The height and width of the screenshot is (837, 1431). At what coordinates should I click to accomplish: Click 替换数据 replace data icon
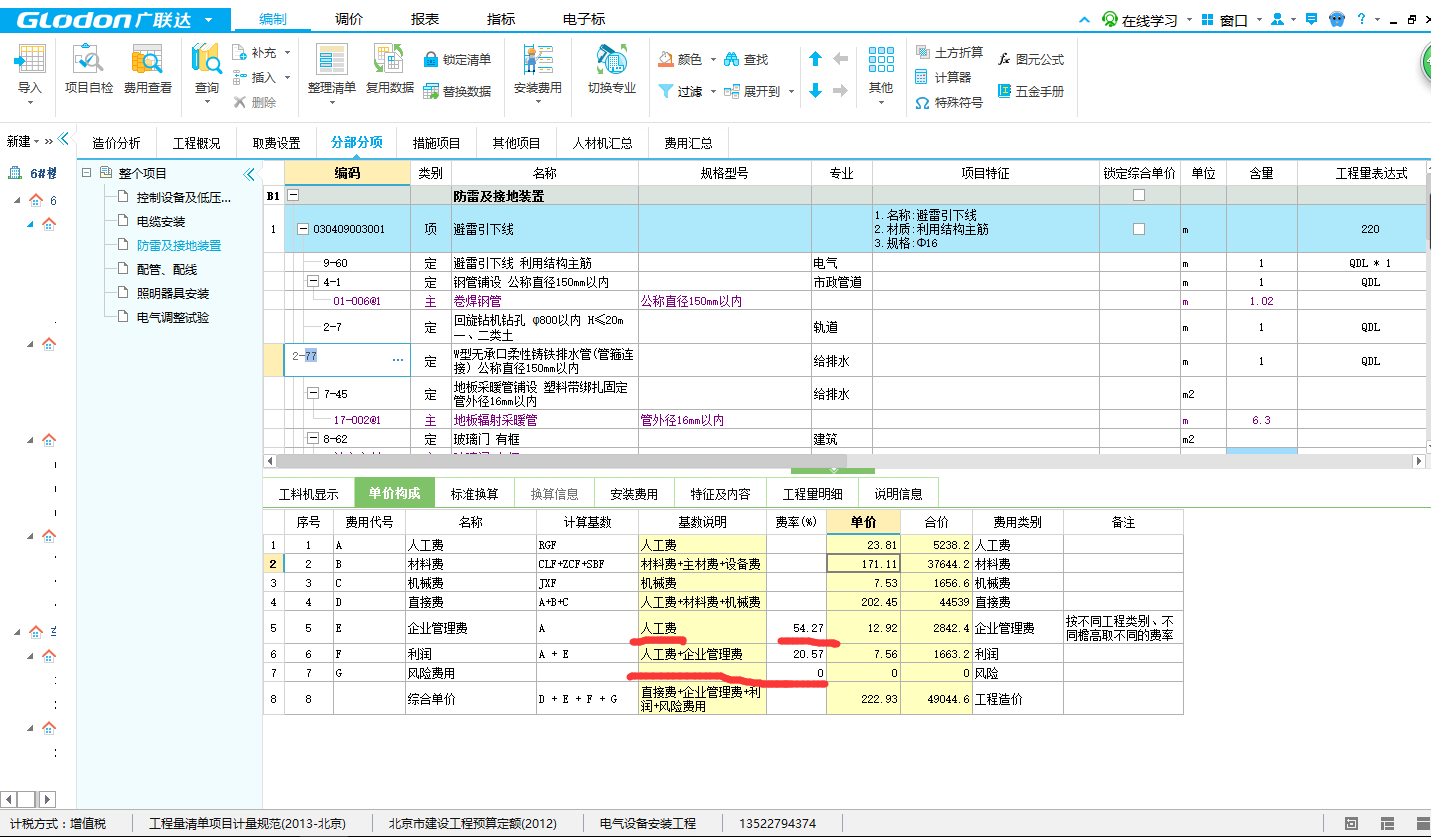(431, 91)
